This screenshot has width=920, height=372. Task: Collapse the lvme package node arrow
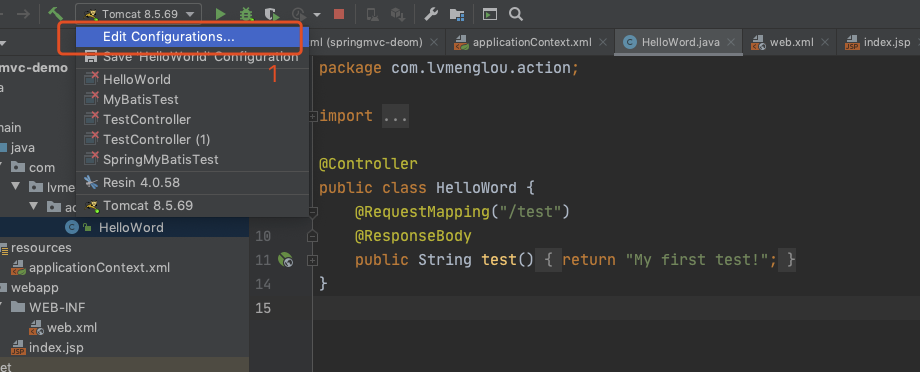[x=16, y=187]
